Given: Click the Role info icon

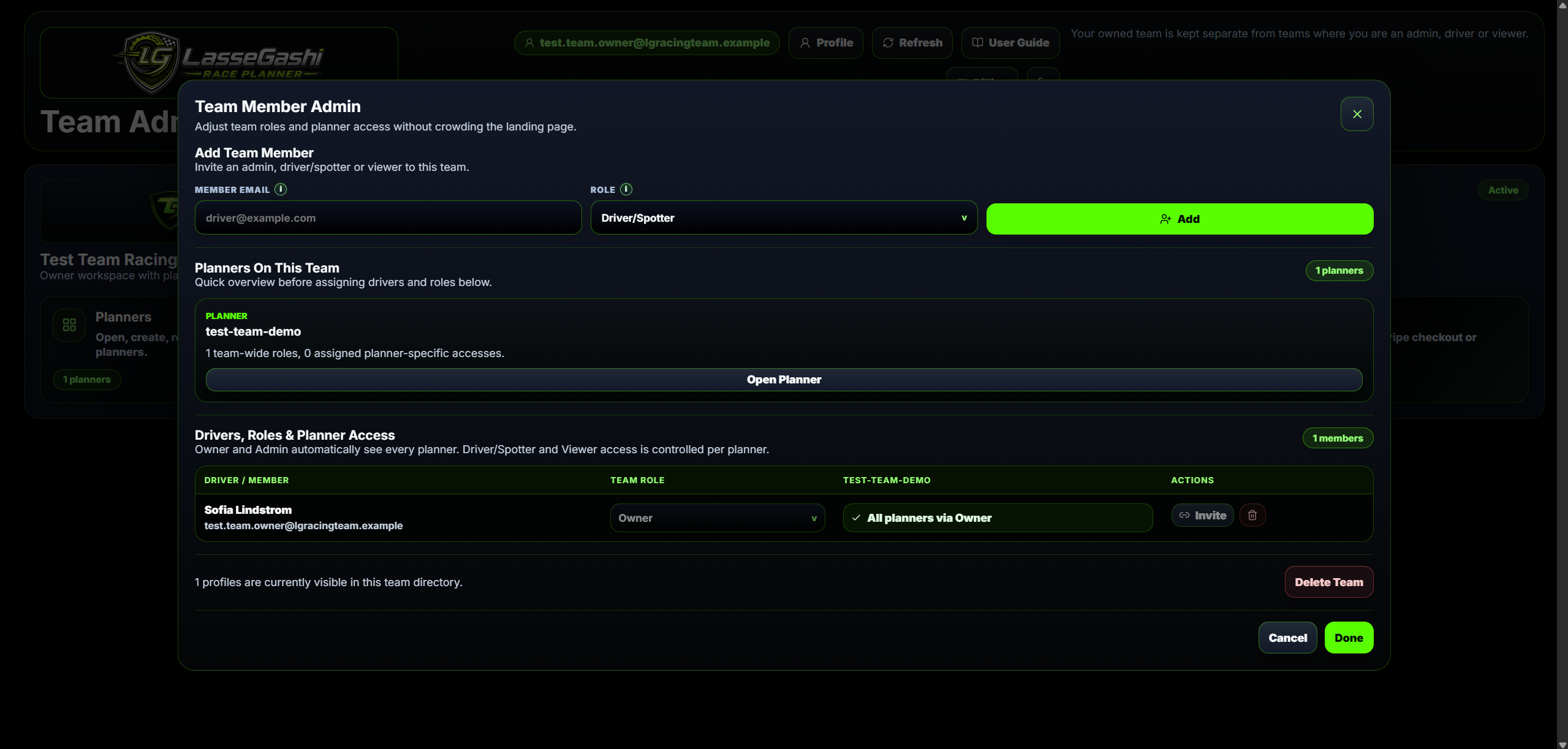Looking at the screenshot, I should pos(626,189).
